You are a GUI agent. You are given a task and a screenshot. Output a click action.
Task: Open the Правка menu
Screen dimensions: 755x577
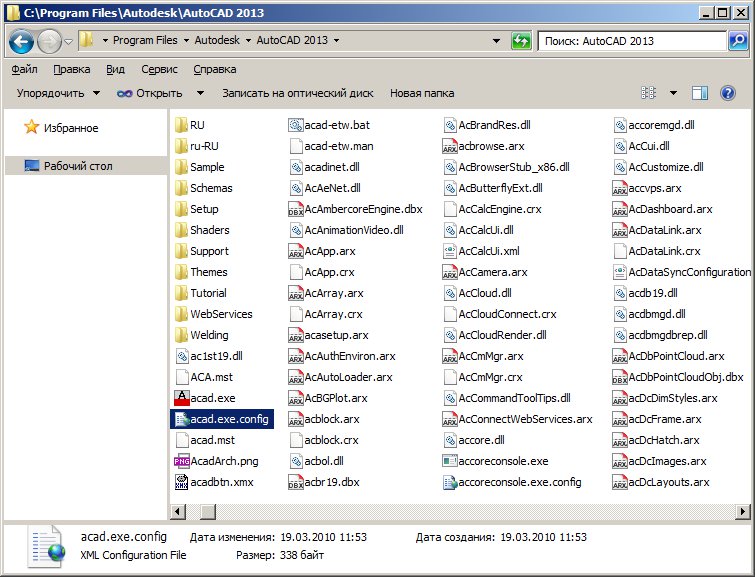tap(72, 69)
